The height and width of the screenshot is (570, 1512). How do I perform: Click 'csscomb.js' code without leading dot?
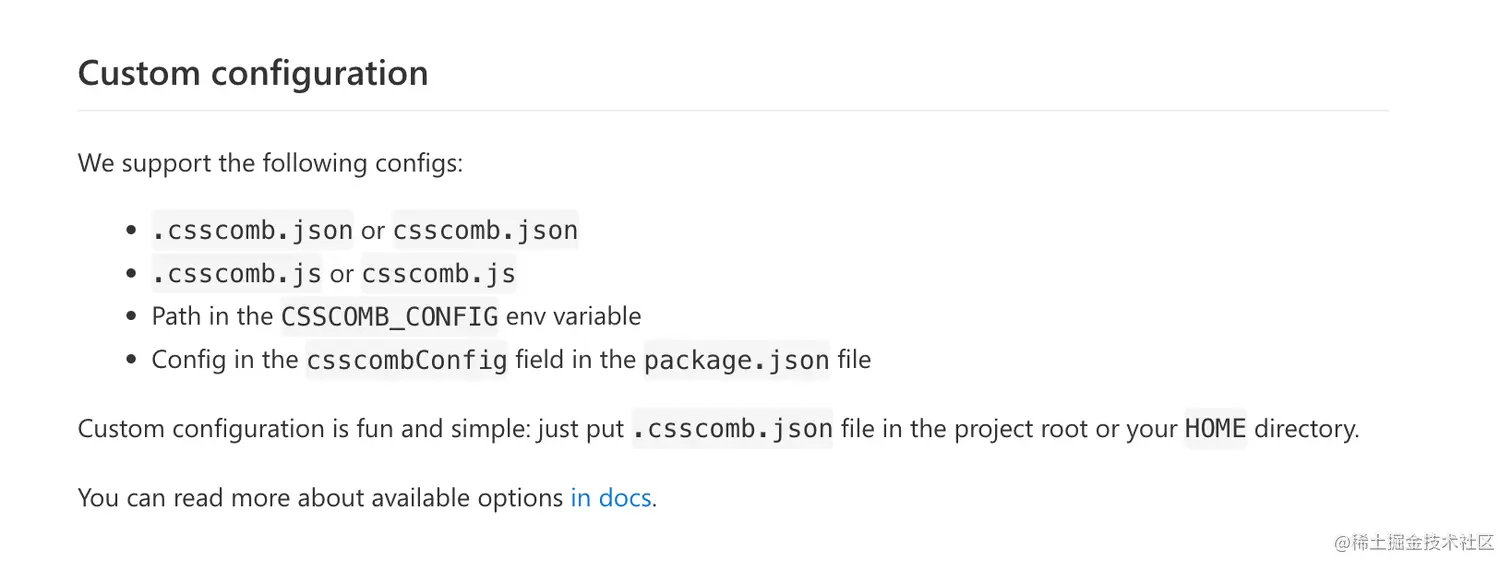(438, 273)
